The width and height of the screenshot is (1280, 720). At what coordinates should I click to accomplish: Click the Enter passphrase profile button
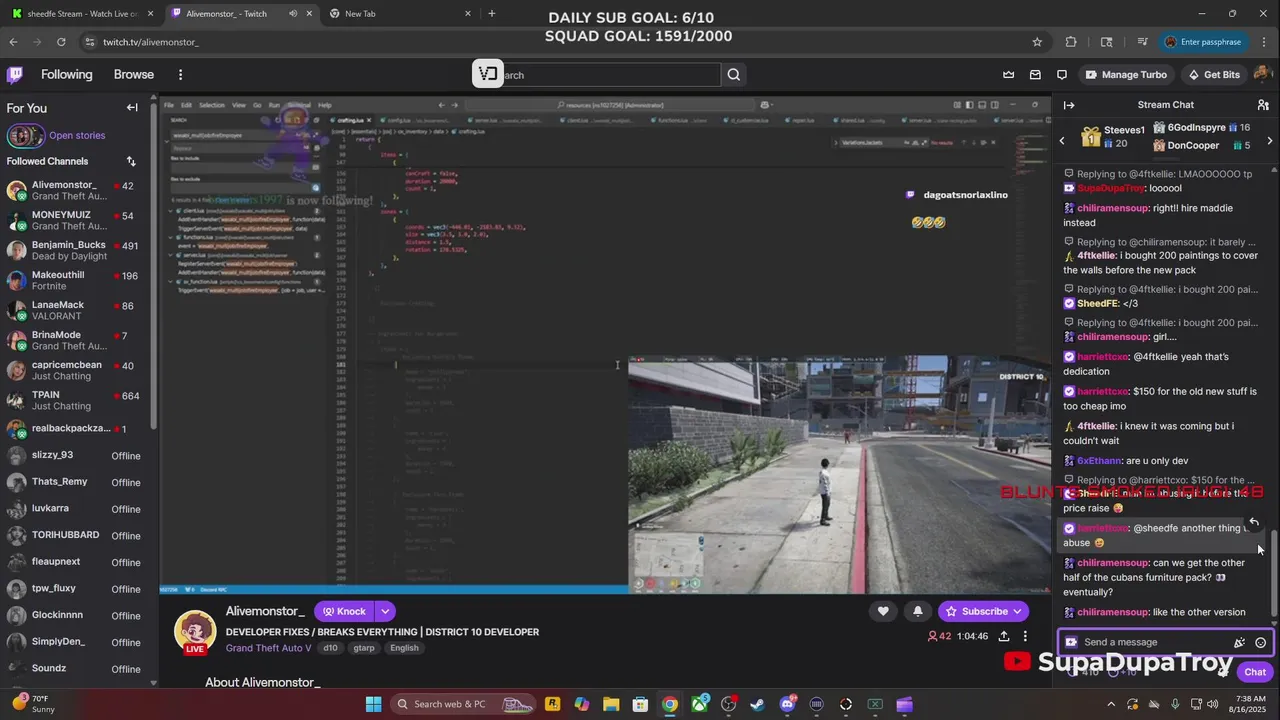point(1202,42)
